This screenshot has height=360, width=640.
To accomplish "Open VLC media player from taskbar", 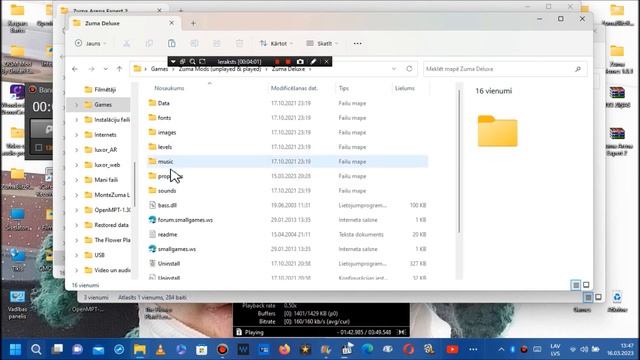I will point(160,349).
